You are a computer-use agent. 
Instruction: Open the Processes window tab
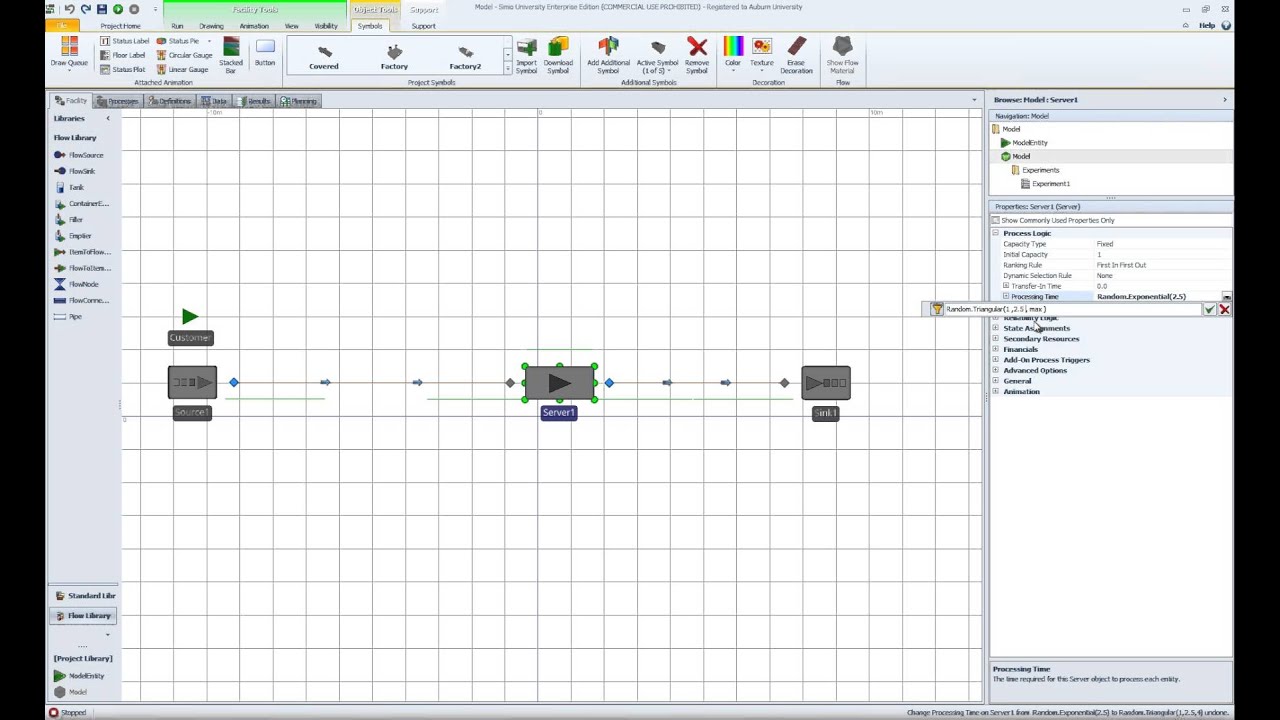pyautogui.click(x=119, y=101)
